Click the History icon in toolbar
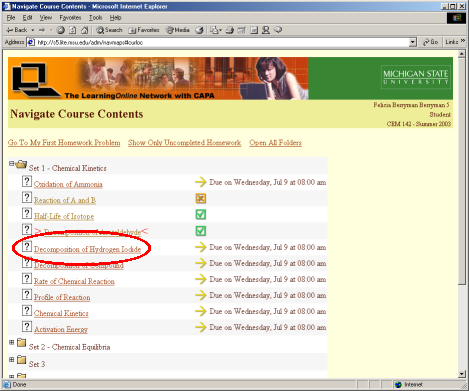Image resolution: width=469 pixels, height=391 pixels. tap(199, 30)
